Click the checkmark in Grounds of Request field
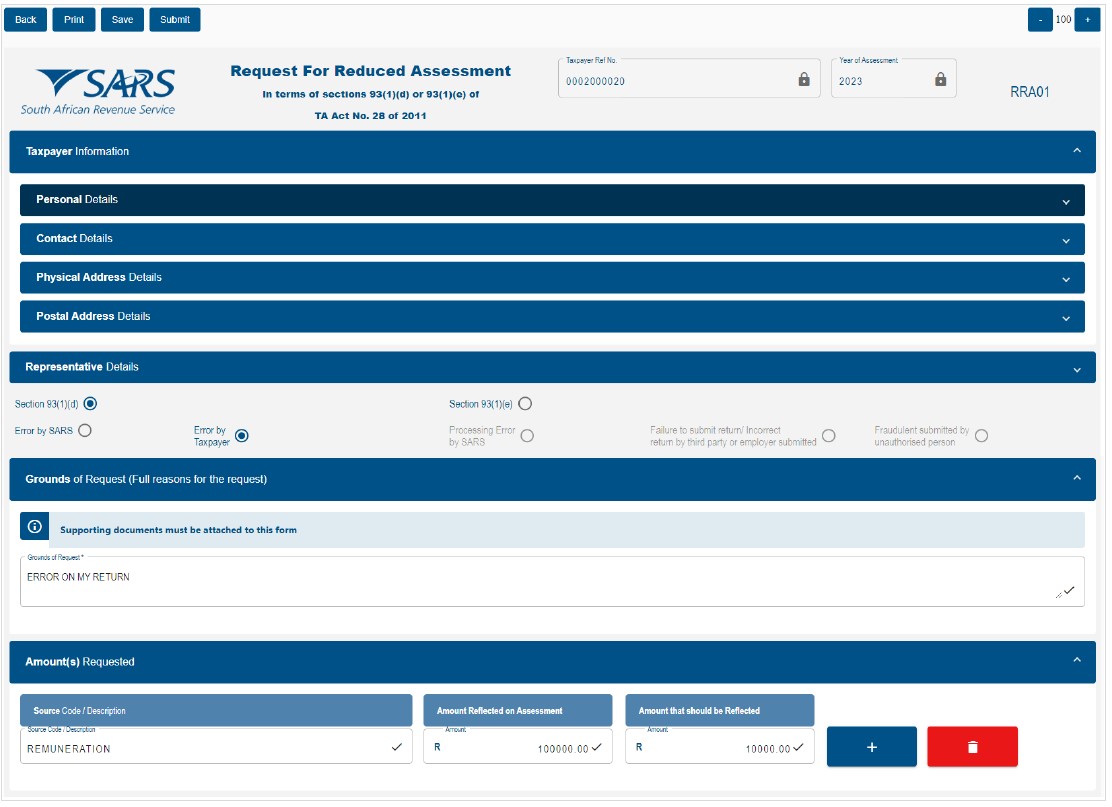Image resolution: width=1112 pixels, height=807 pixels. pyautogui.click(x=1069, y=590)
